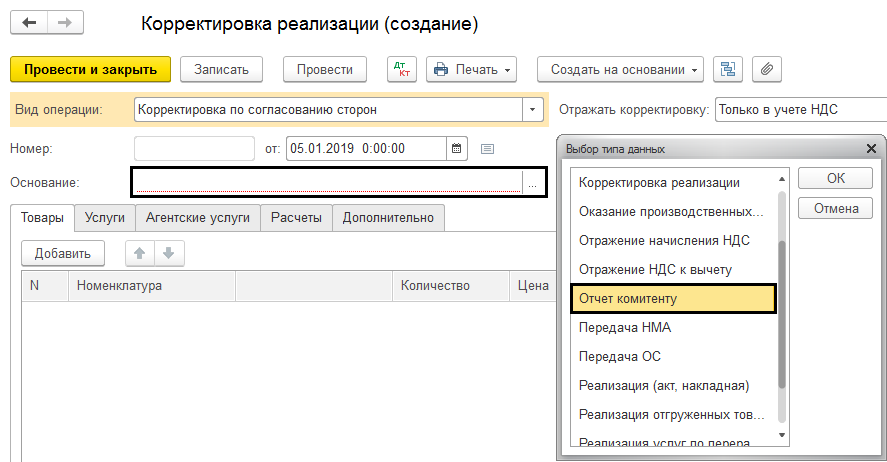
Task: Expand Создать на основании menu
Action: (620, 69)
